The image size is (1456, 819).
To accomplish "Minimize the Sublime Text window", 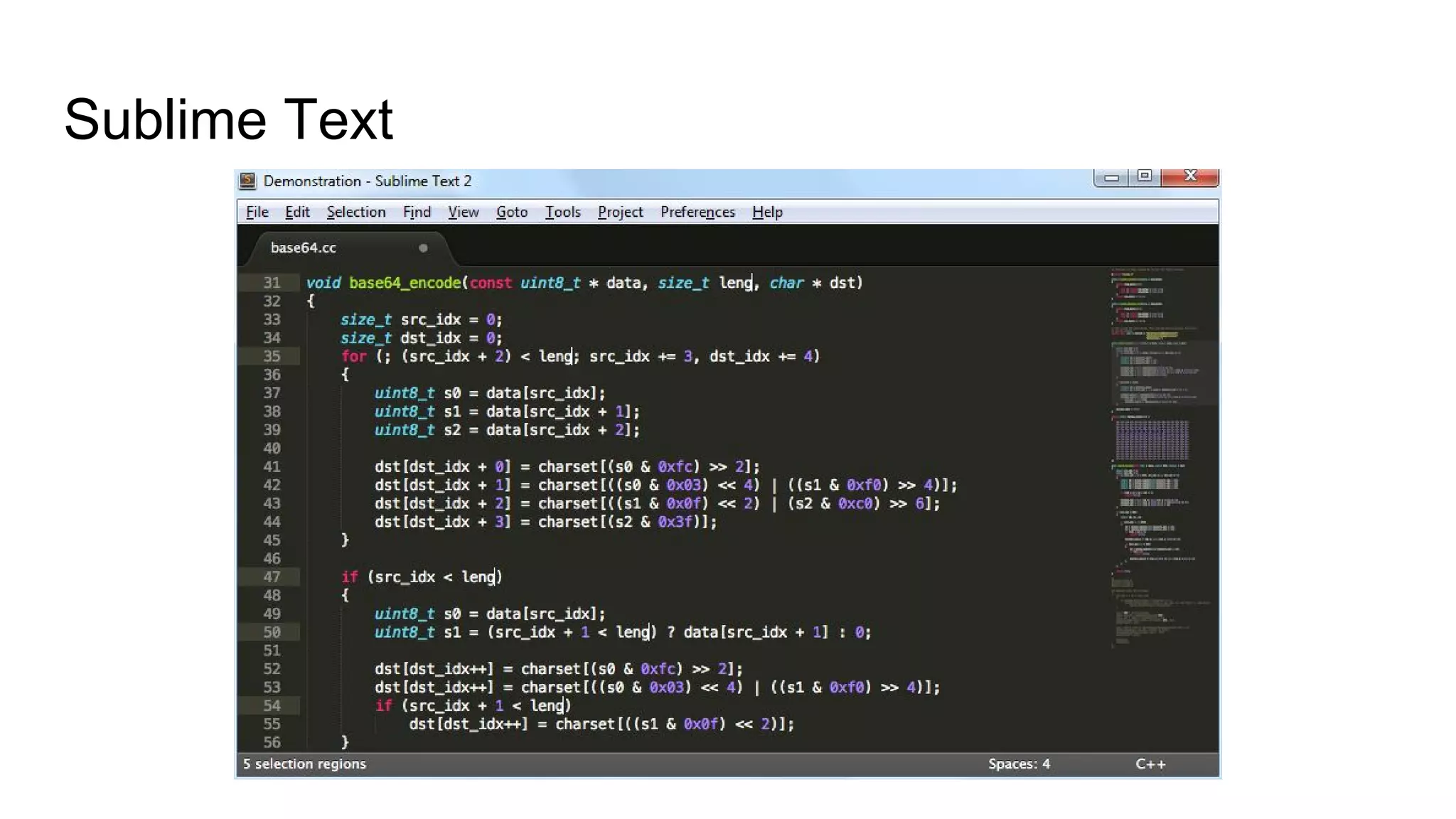I will click(1112, 176).
